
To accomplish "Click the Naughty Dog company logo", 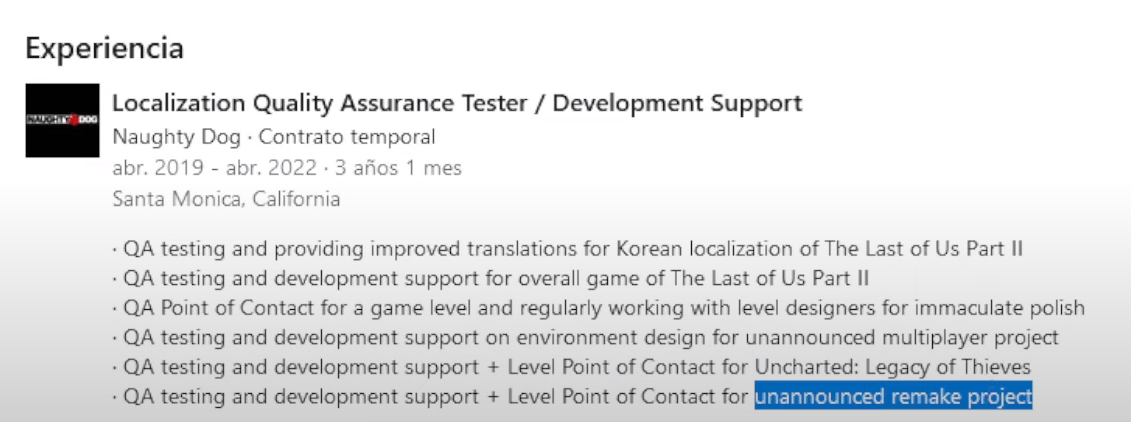I will (62, 120).
